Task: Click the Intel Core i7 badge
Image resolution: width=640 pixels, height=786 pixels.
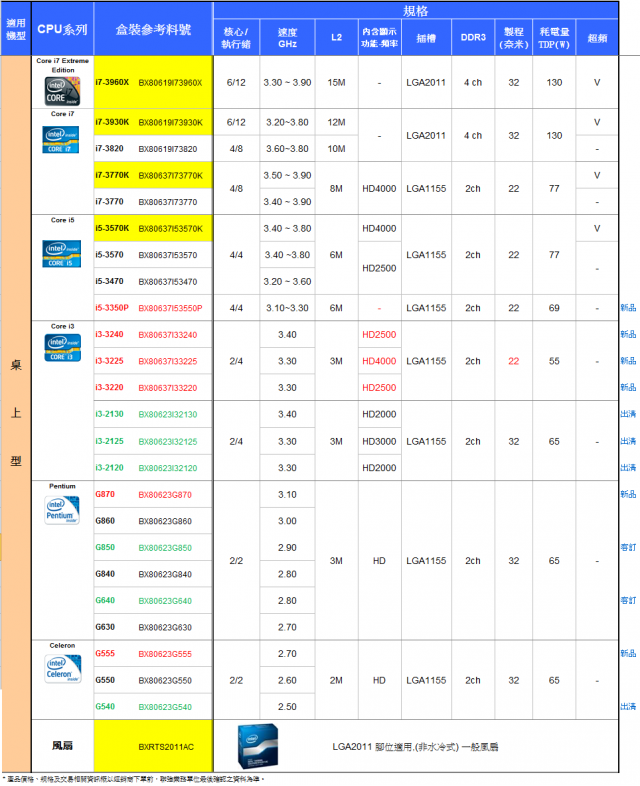Action: point(61,140)
